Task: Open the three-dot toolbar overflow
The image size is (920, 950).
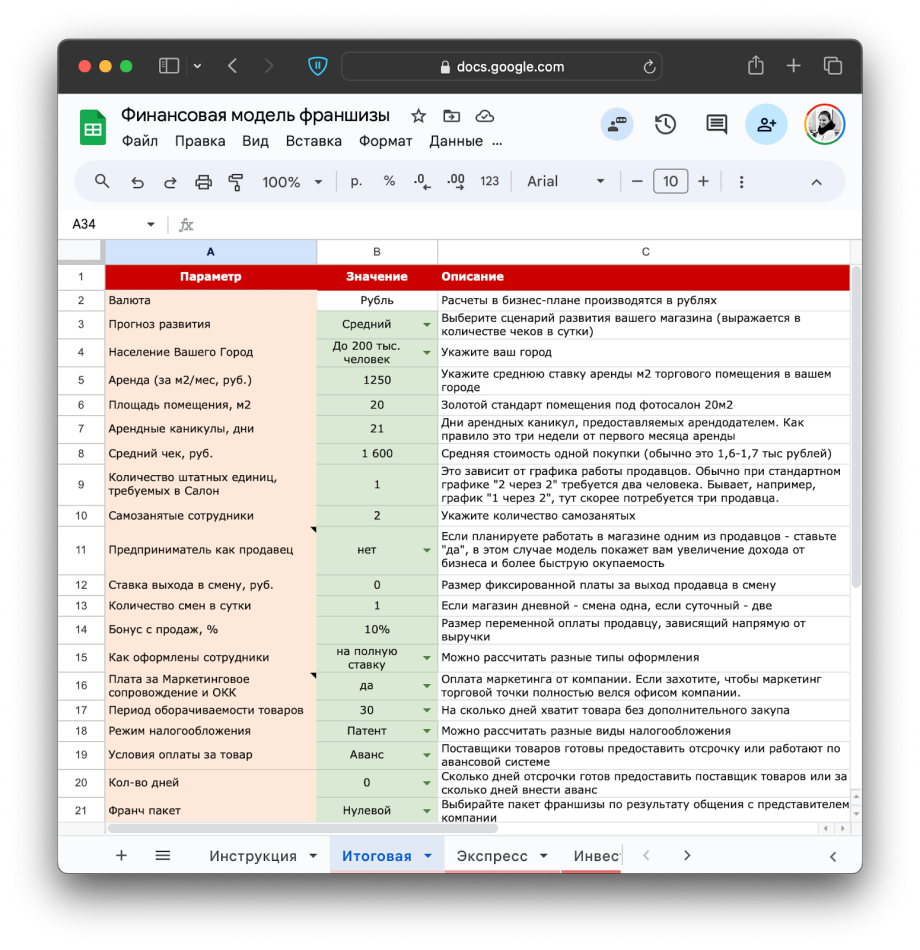Action: [x=741, y=182]
